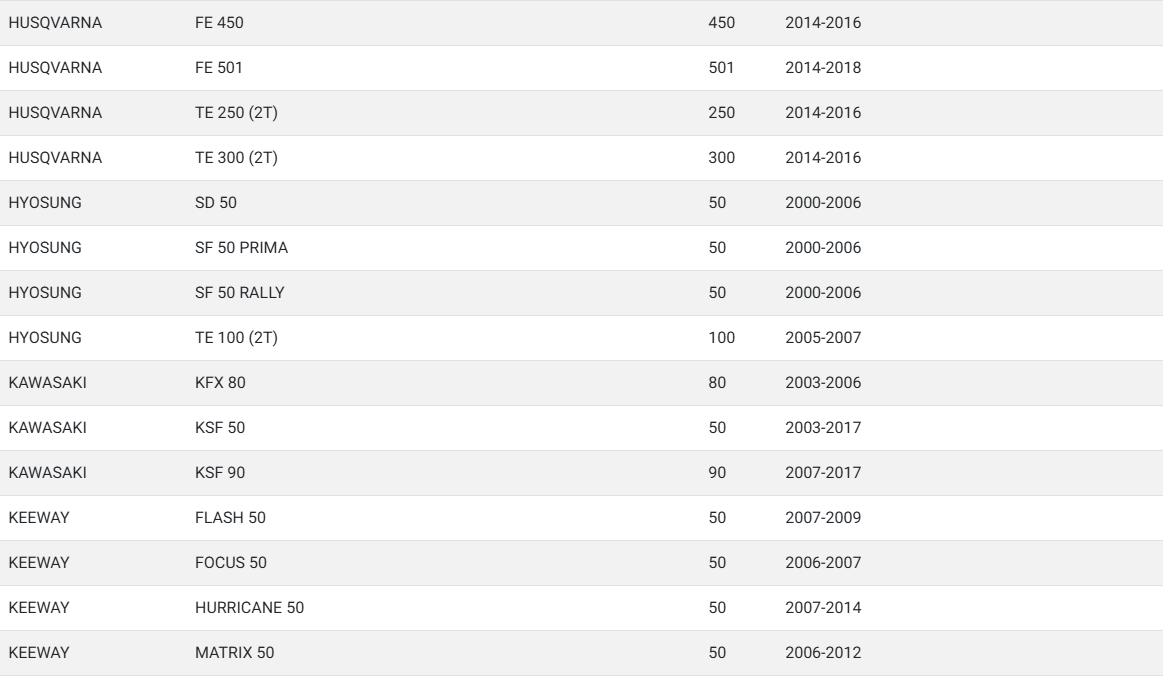Select the HYOSUNG SD 50 entry
Viewport: 1163px width, 676px height.
point(582,203)
